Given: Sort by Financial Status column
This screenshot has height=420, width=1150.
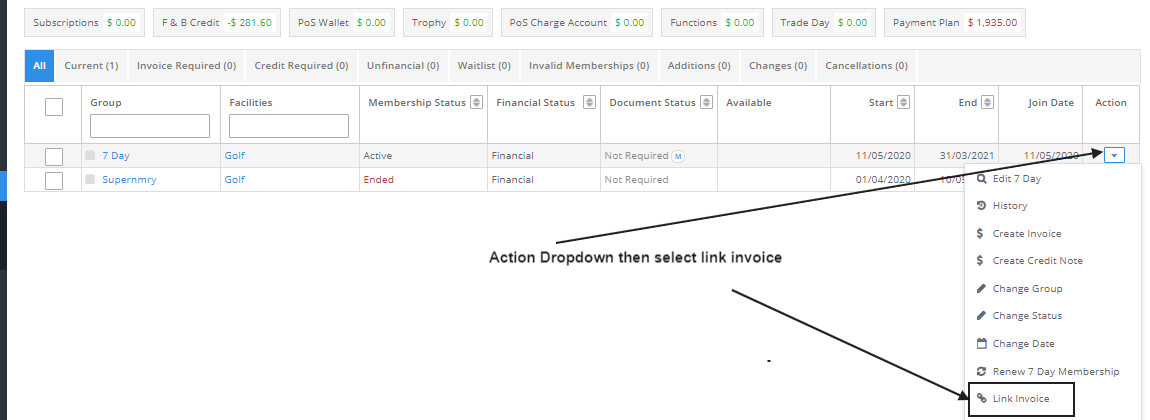Looking at the screenshot, I should (589, 103).
